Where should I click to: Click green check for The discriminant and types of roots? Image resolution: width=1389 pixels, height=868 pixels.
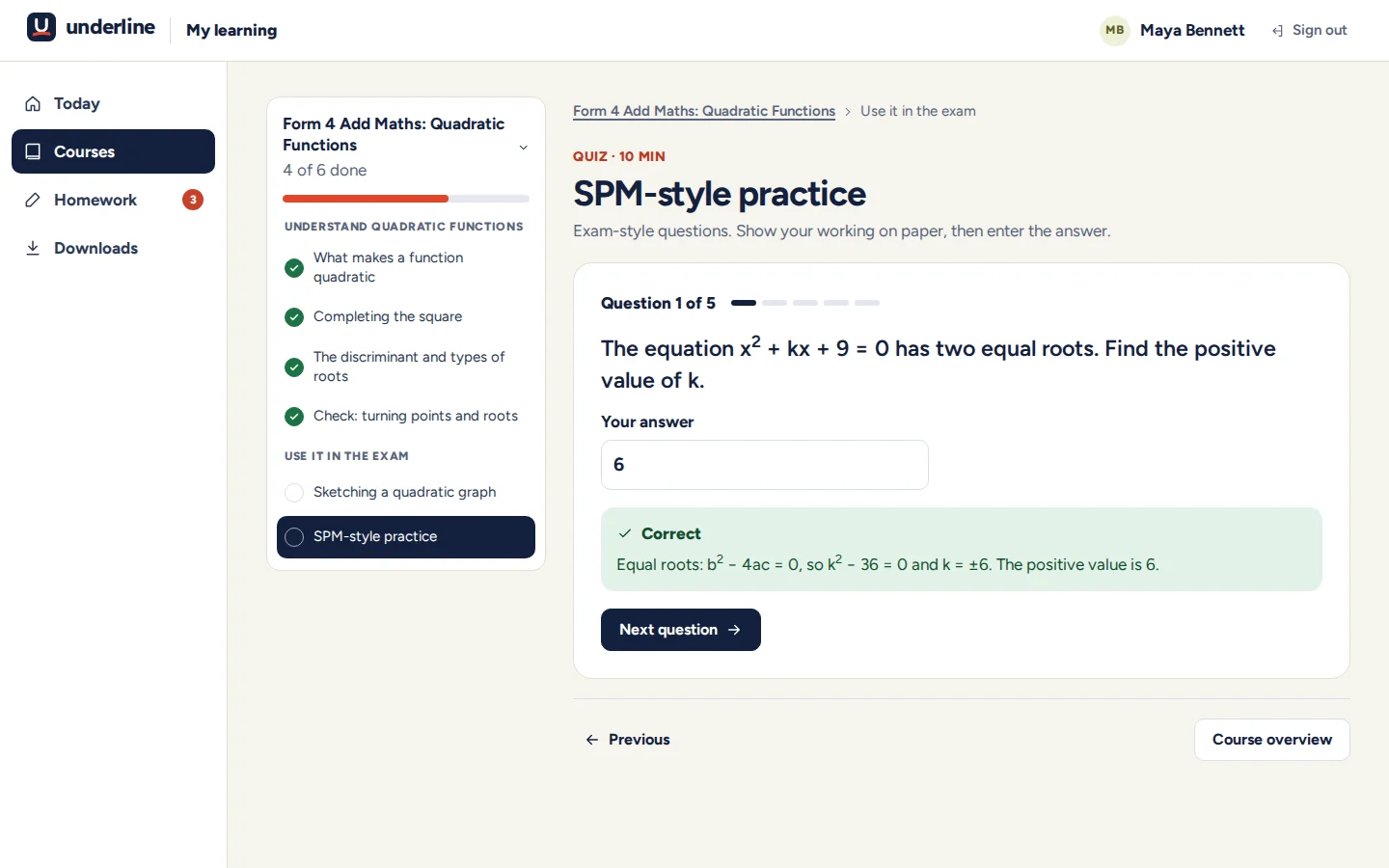(294, 367)
